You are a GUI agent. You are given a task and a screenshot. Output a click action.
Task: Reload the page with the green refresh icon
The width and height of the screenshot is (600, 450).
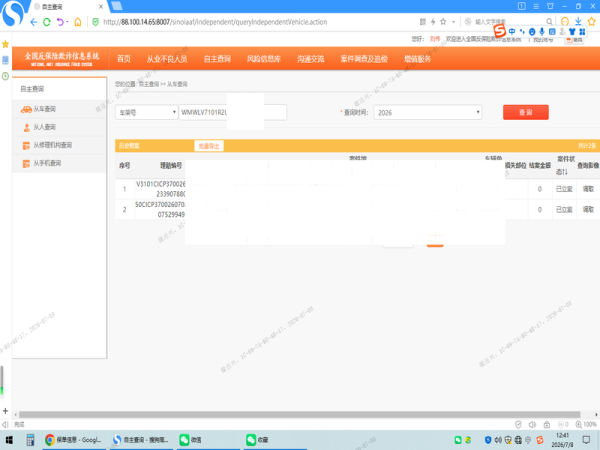[x=47, y=22]
